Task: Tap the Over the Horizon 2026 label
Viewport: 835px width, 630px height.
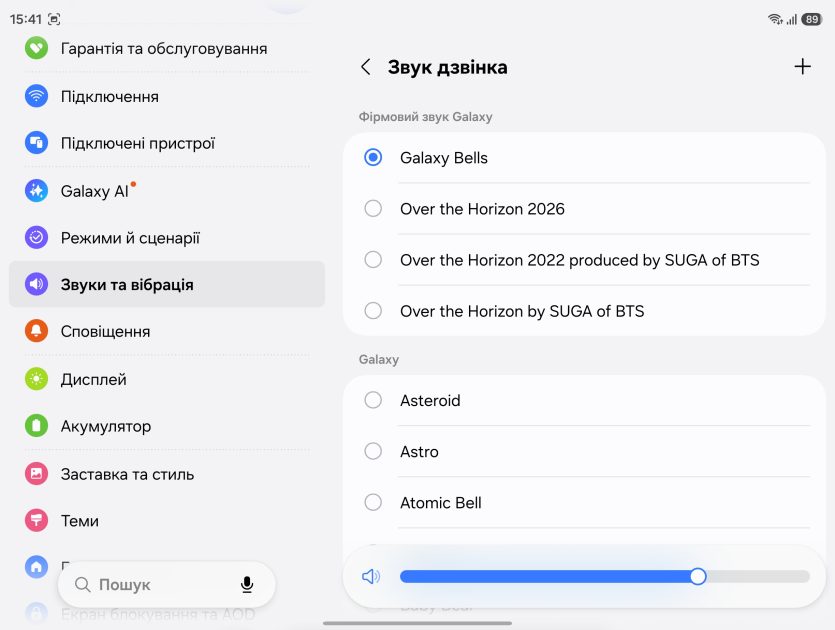Action: pyautogui.click(x=482, y=209)
